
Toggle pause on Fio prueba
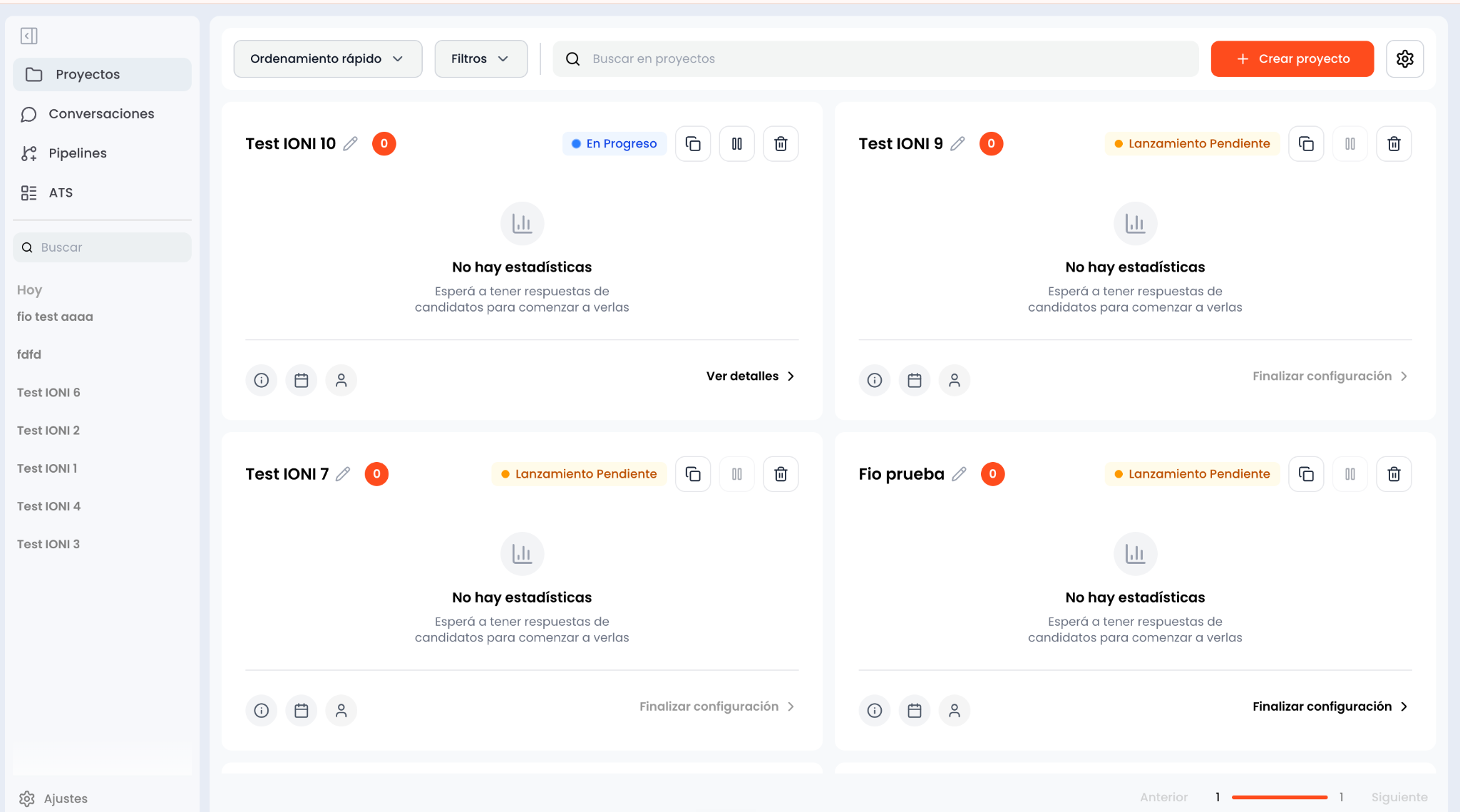[1350, 473]
